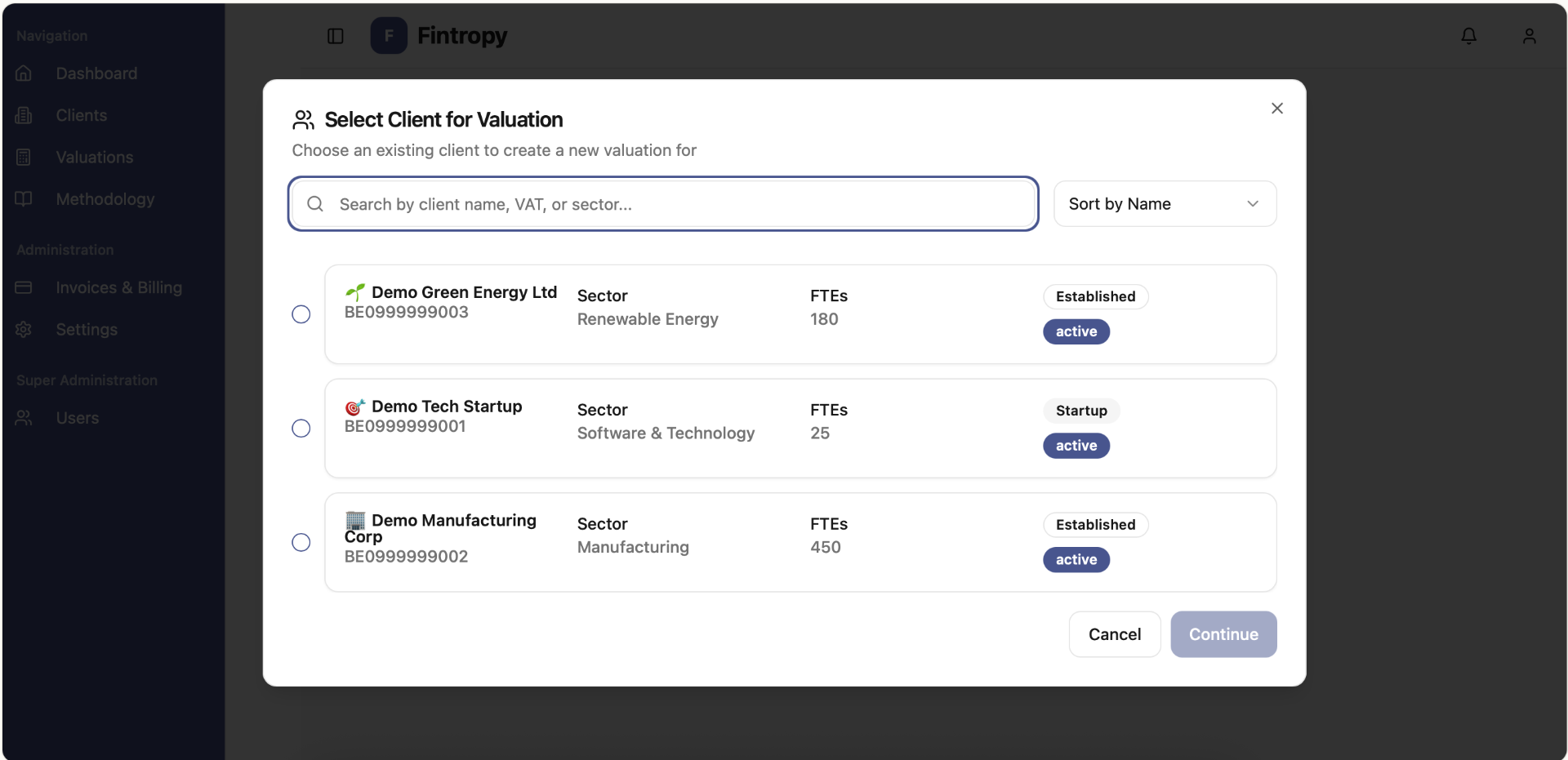
Task: Open the notifications bell
Action: (1468, 35)
